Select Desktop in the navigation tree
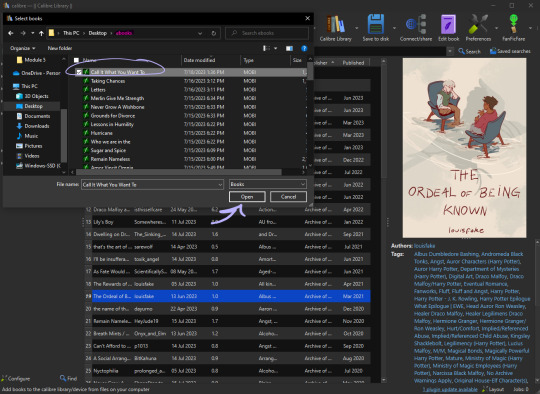Image resolution: width=540 pixels, height=394 pixels. (33, 106)
